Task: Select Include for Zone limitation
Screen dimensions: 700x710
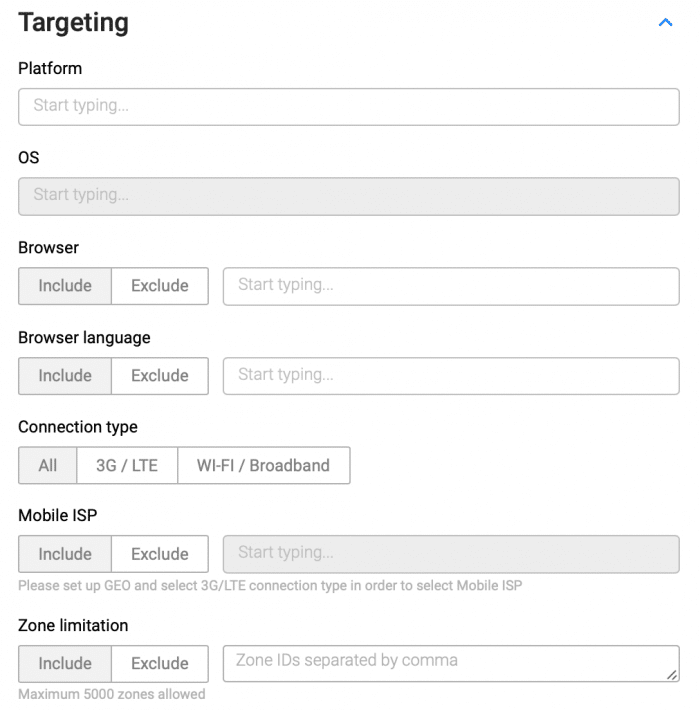Action: tap(65, 664)
